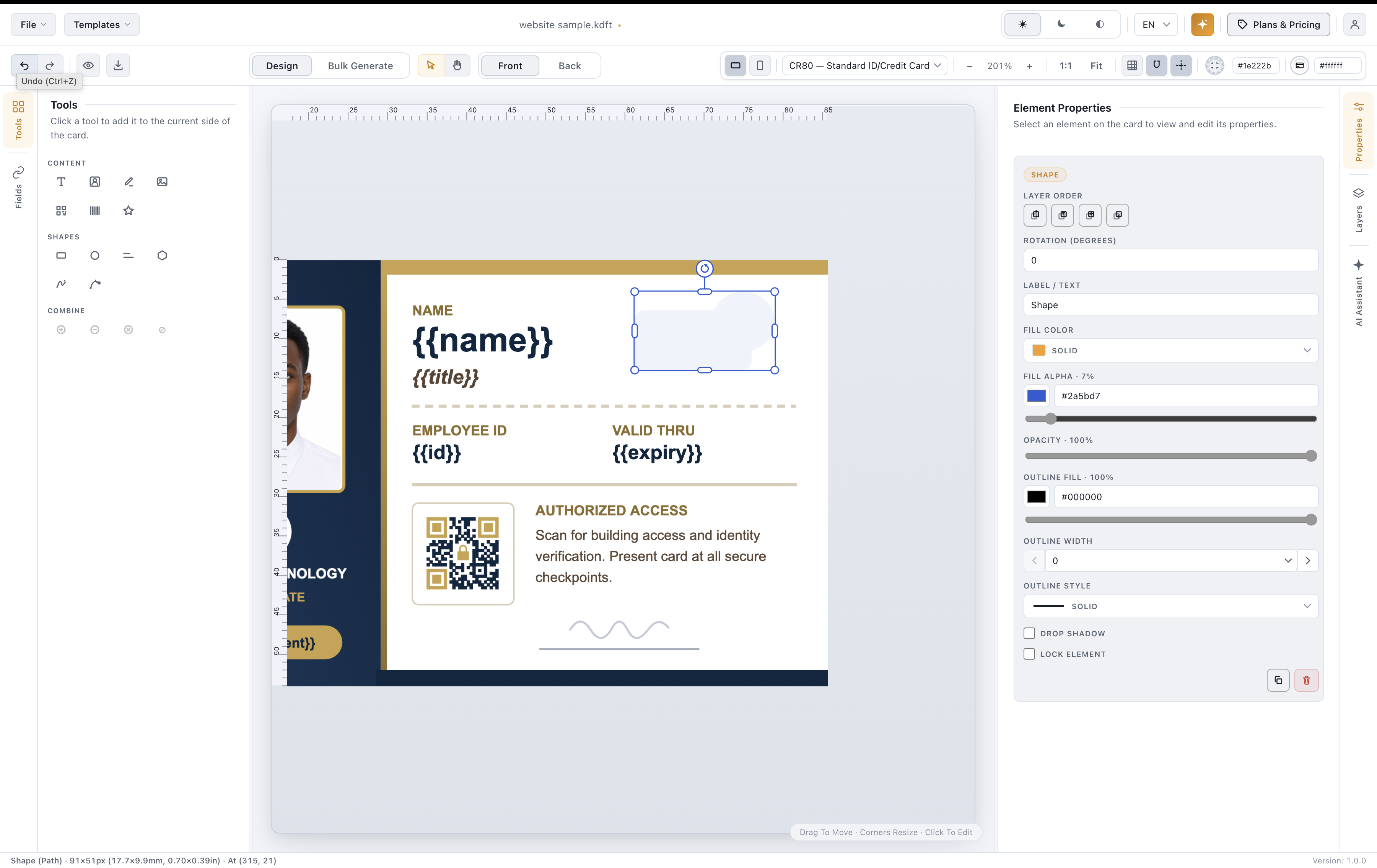
Task: Click the blue fill color swatch
Action: coord(1036,396)
